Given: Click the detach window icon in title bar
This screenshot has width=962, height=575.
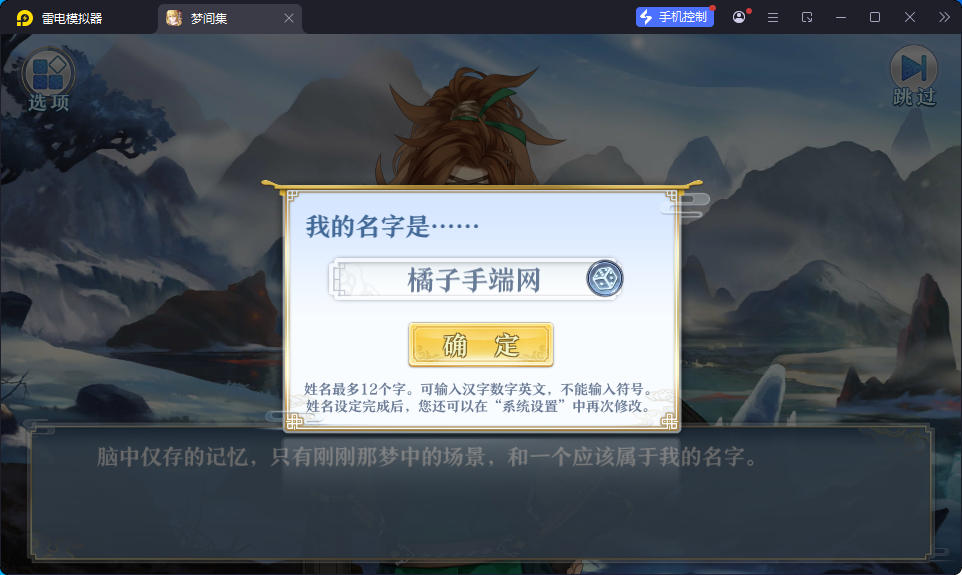Looking at the screenshot, I should pyautogui.click(x=807, y=17).
